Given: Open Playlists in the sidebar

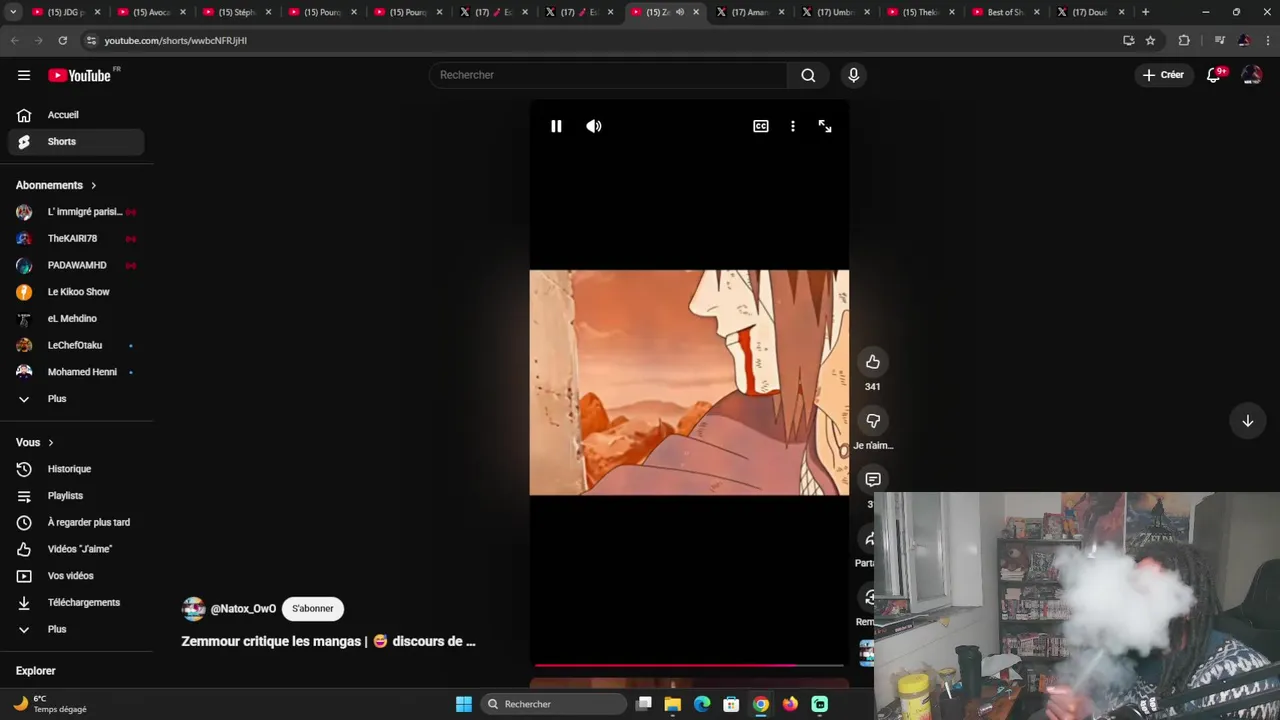Looking at the screenshot, I should (76, 496).
